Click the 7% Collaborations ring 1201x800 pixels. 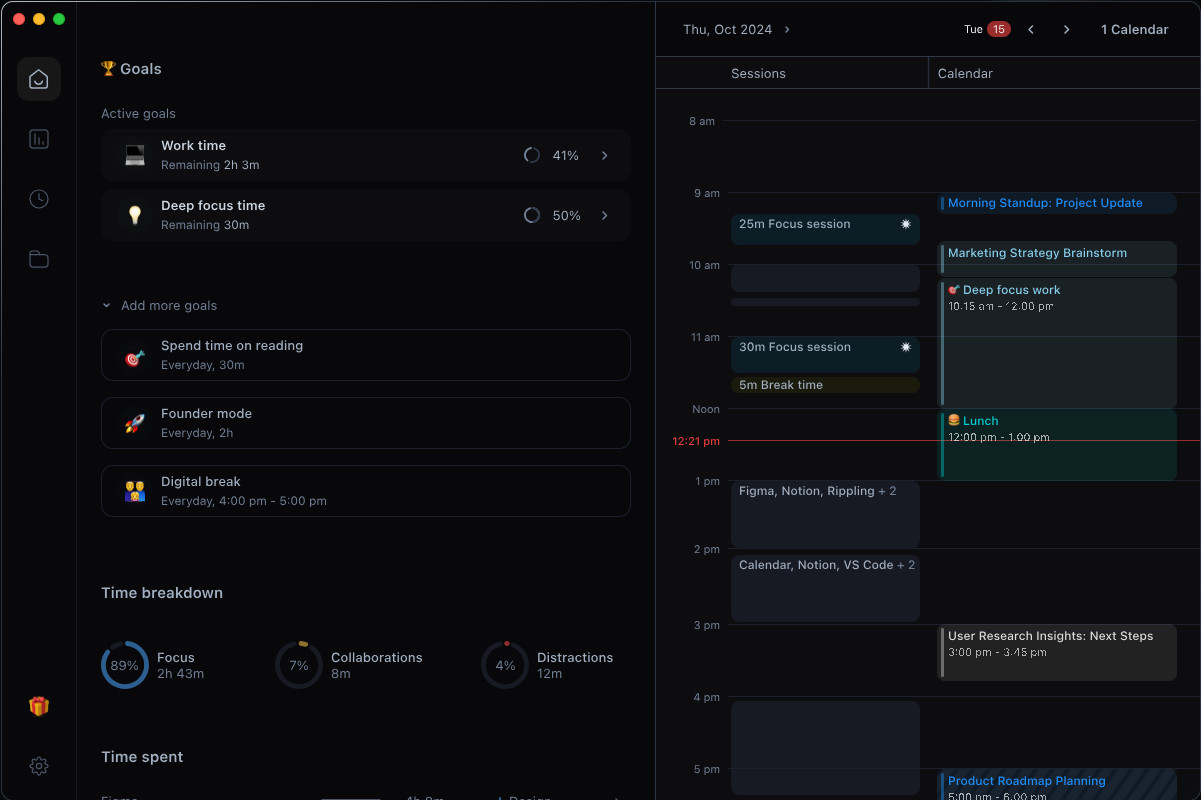click(299, 665)
